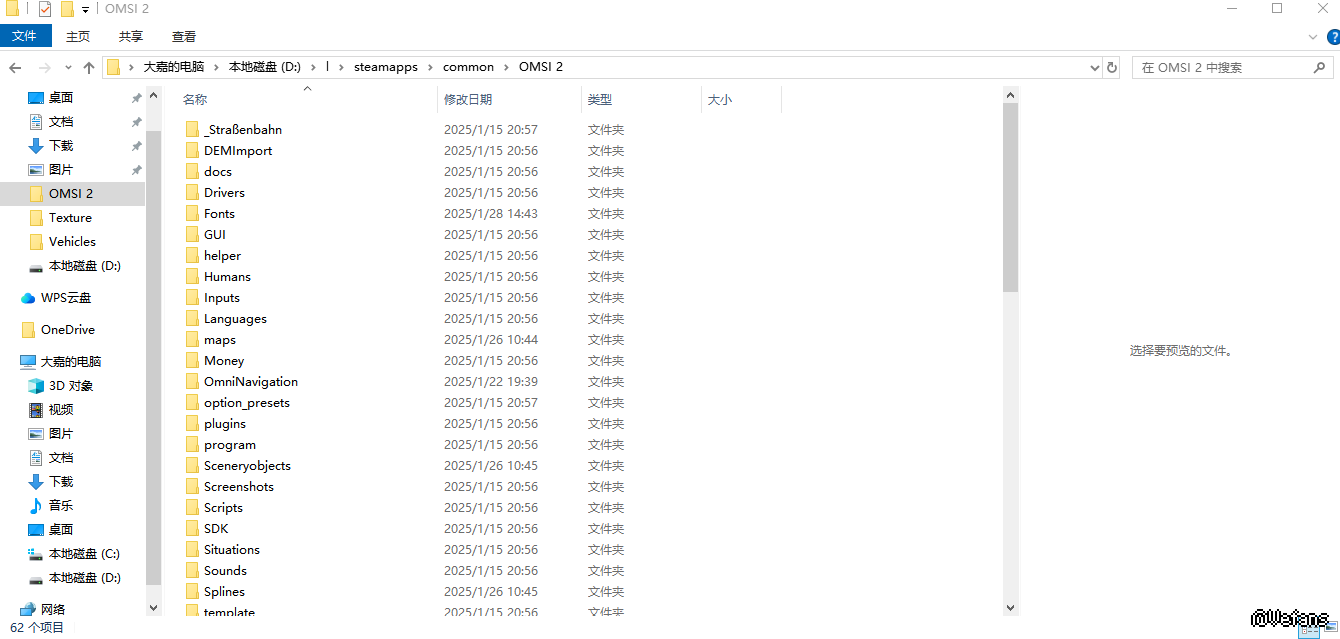1340x639 pixels.
Task: Switch to the 共享 ribbon tab
Action: click(131, 36)
